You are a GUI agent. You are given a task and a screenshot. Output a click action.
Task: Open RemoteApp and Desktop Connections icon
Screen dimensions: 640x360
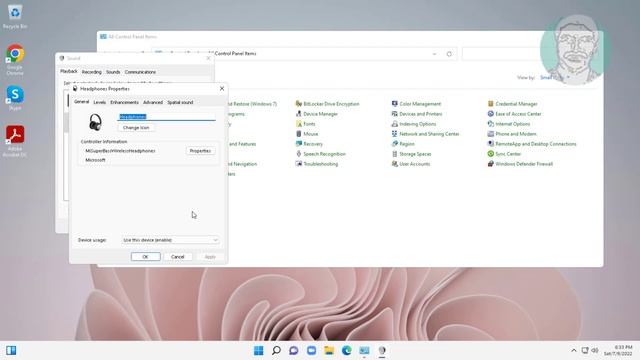(491, 144)
